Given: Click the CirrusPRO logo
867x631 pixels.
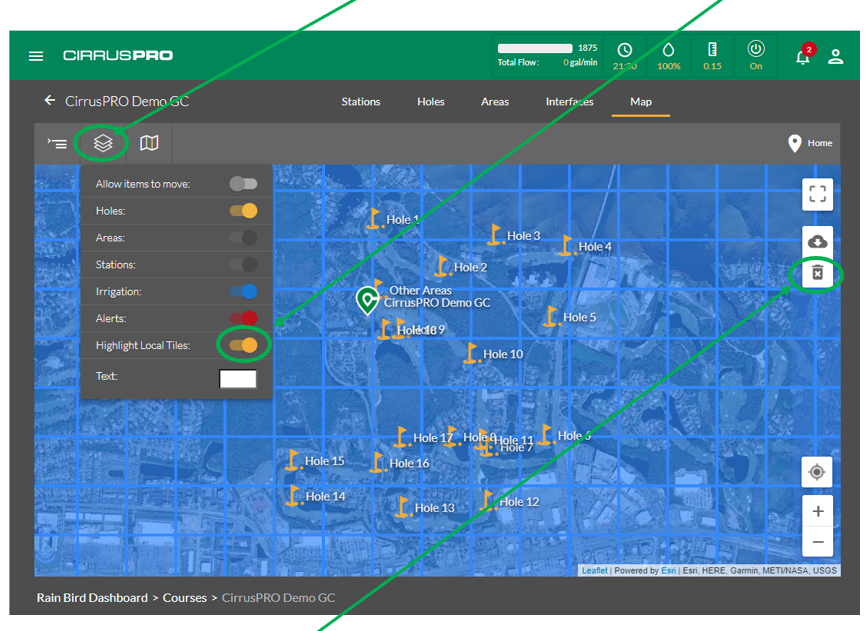Looking at the screenshot, I should click(118, 55).
